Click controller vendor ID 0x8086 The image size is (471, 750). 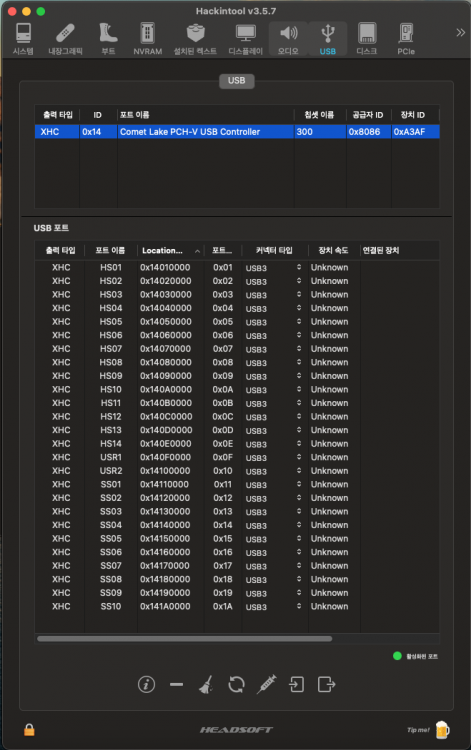click(x=364, y=132)
